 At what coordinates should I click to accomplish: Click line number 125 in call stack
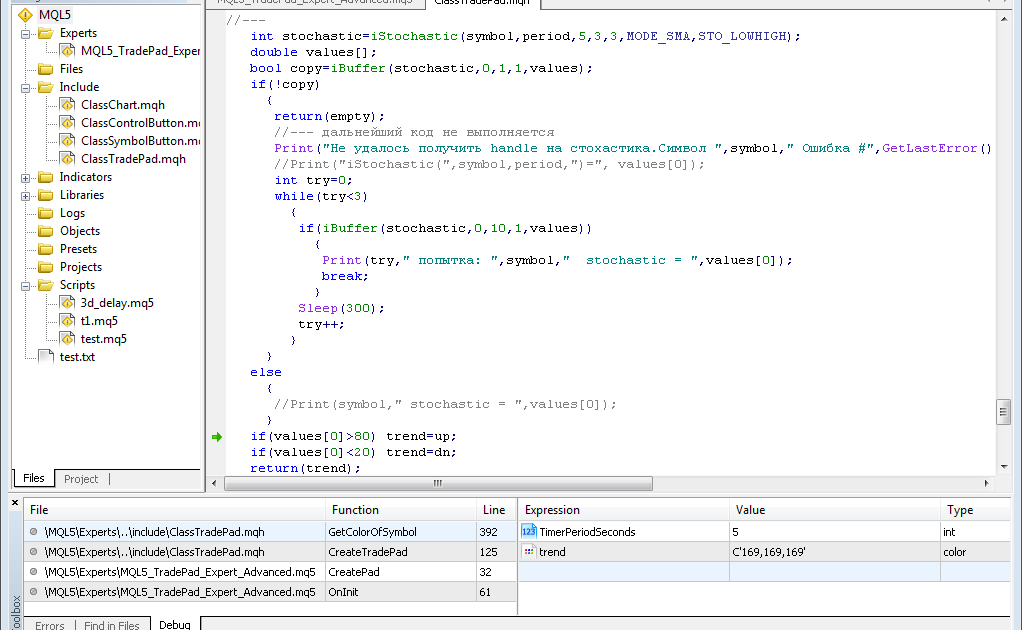[x=488, y=552]
